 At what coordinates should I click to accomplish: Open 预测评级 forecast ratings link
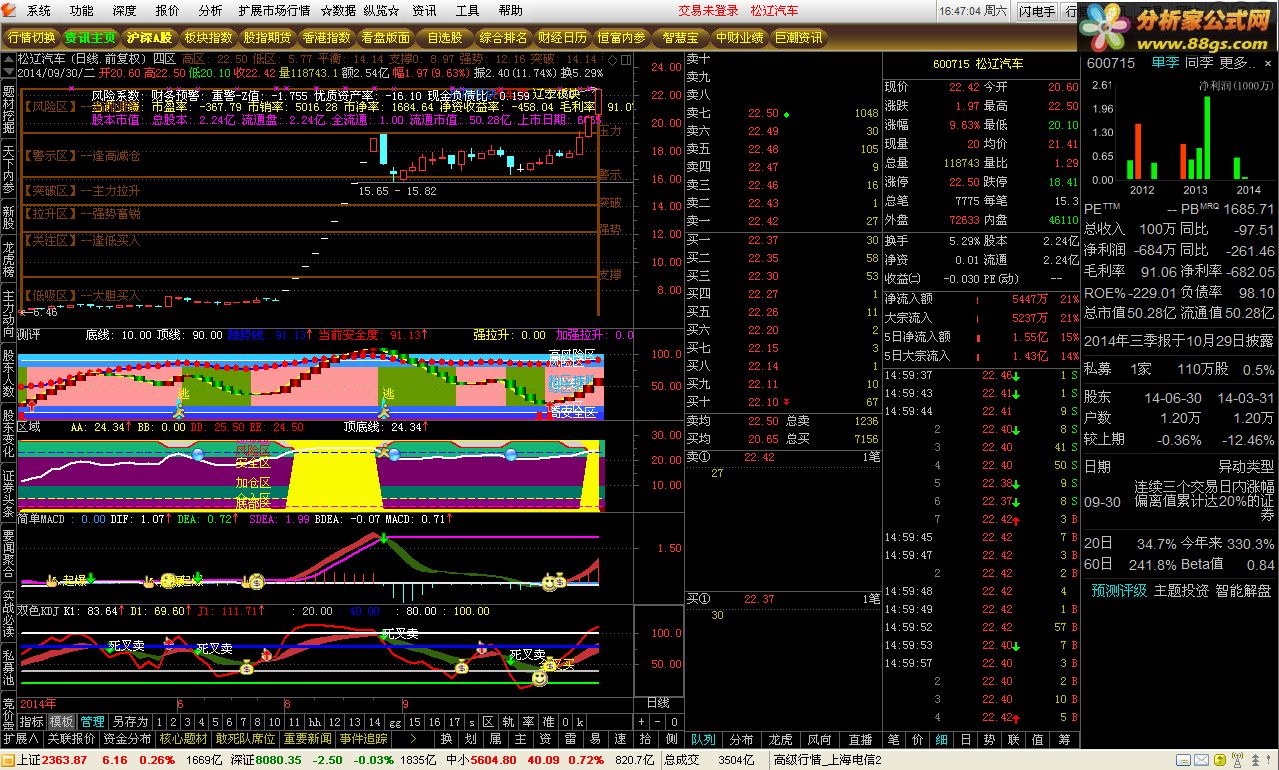pyautogui.click(x=1119, y=590)
